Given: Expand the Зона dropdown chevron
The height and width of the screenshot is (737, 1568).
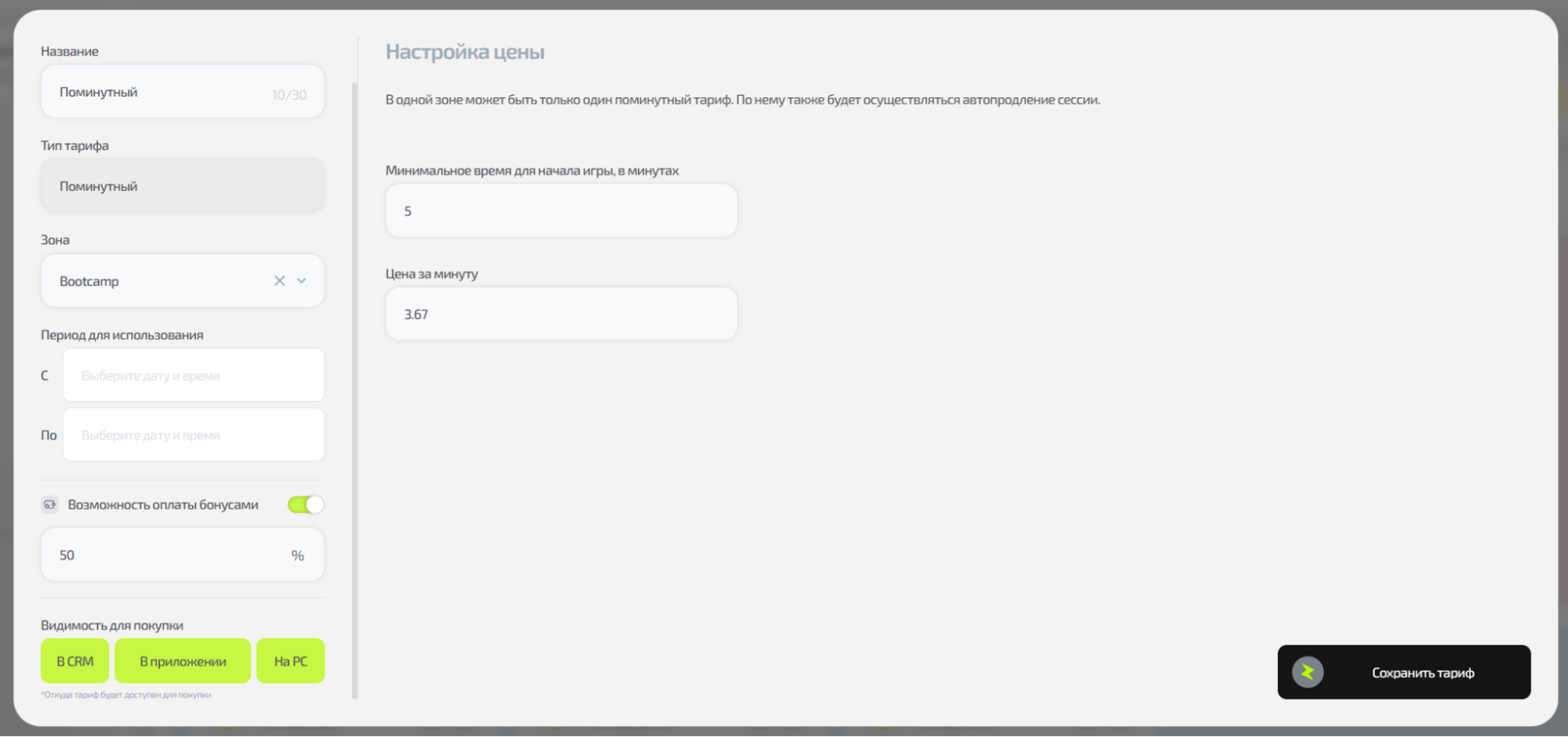Looking at the screenshot, I should pyautogui.click(x=302, y=281).
